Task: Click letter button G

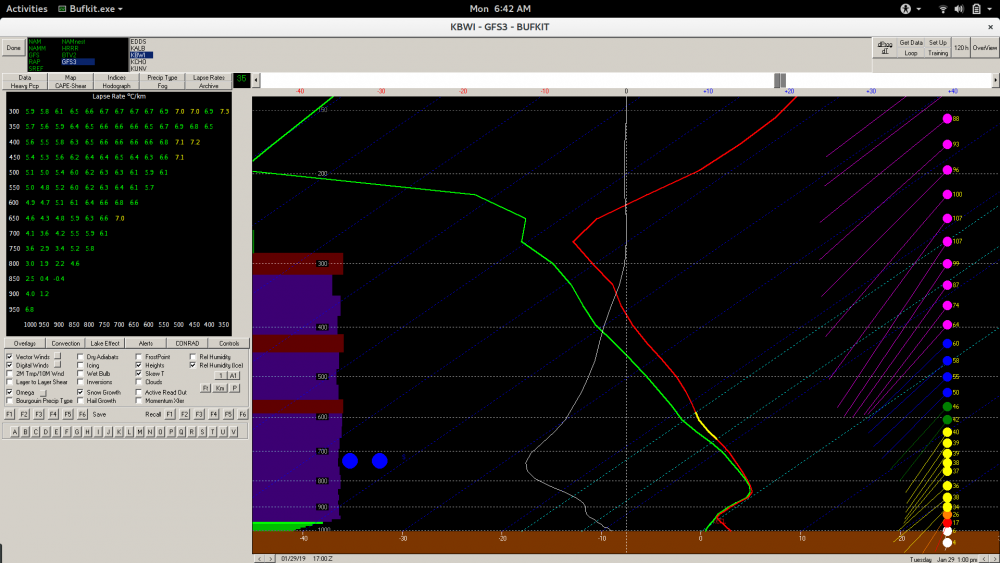Action: 77,432
